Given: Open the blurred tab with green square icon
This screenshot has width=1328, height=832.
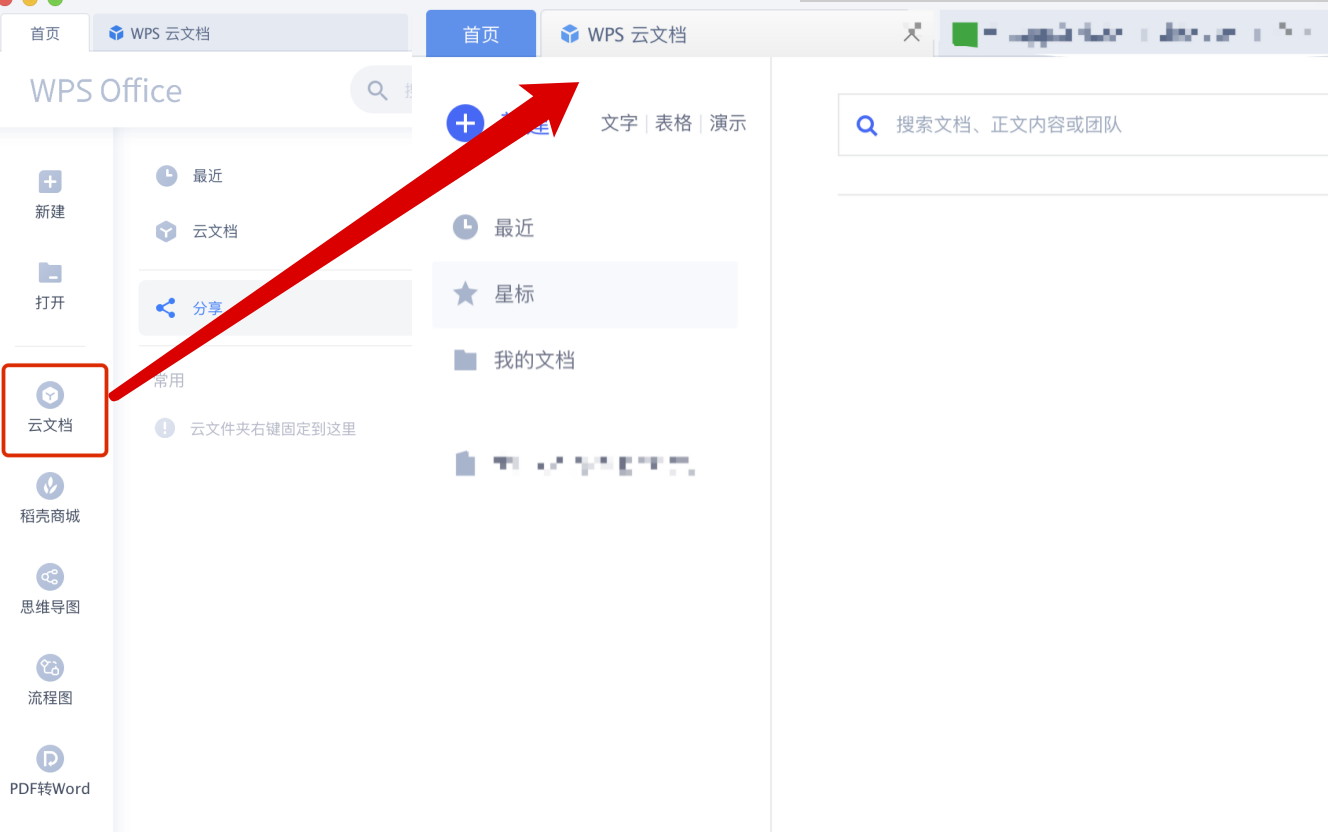Looking at the screenshot, I should click(1133, 34).
